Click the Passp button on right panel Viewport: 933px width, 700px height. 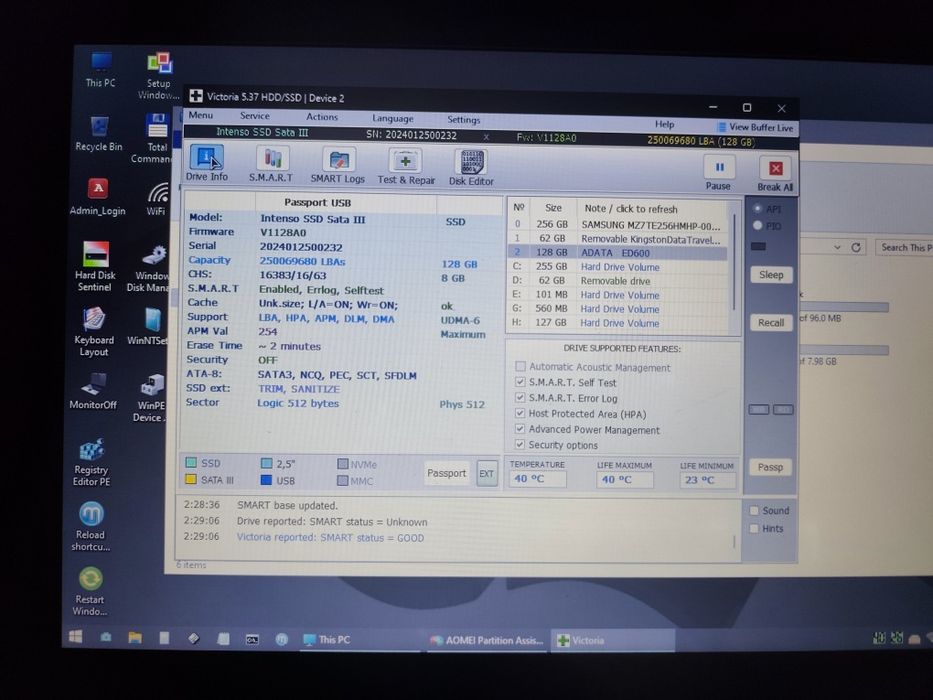[x=771, y=467]
